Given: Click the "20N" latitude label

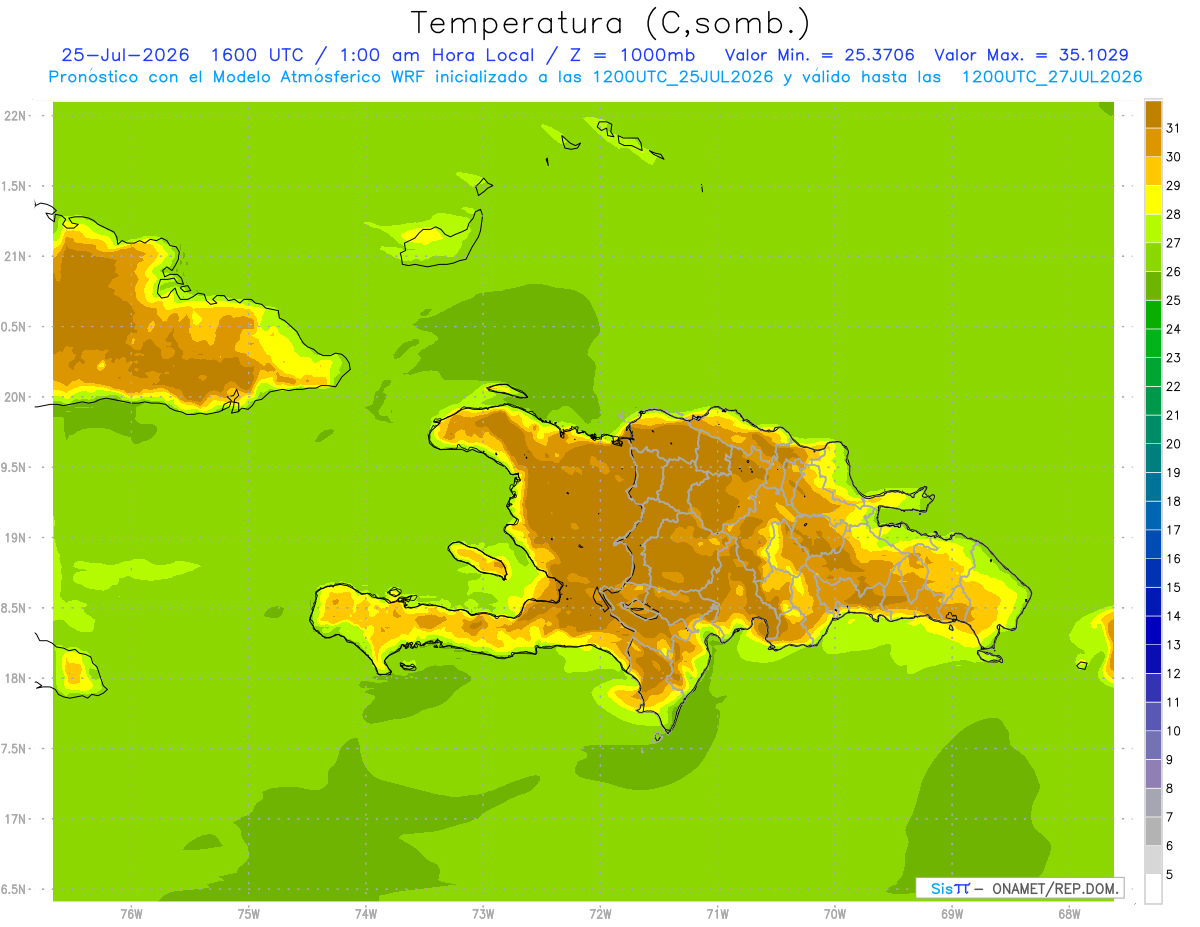Looking at the screenshot, I should click(x=16, y=397).
